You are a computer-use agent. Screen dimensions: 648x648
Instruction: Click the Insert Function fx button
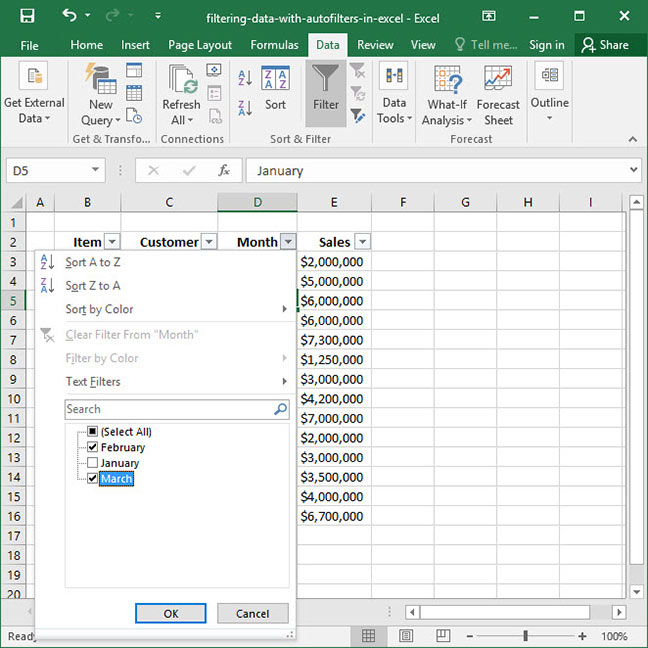click(224, 170)
